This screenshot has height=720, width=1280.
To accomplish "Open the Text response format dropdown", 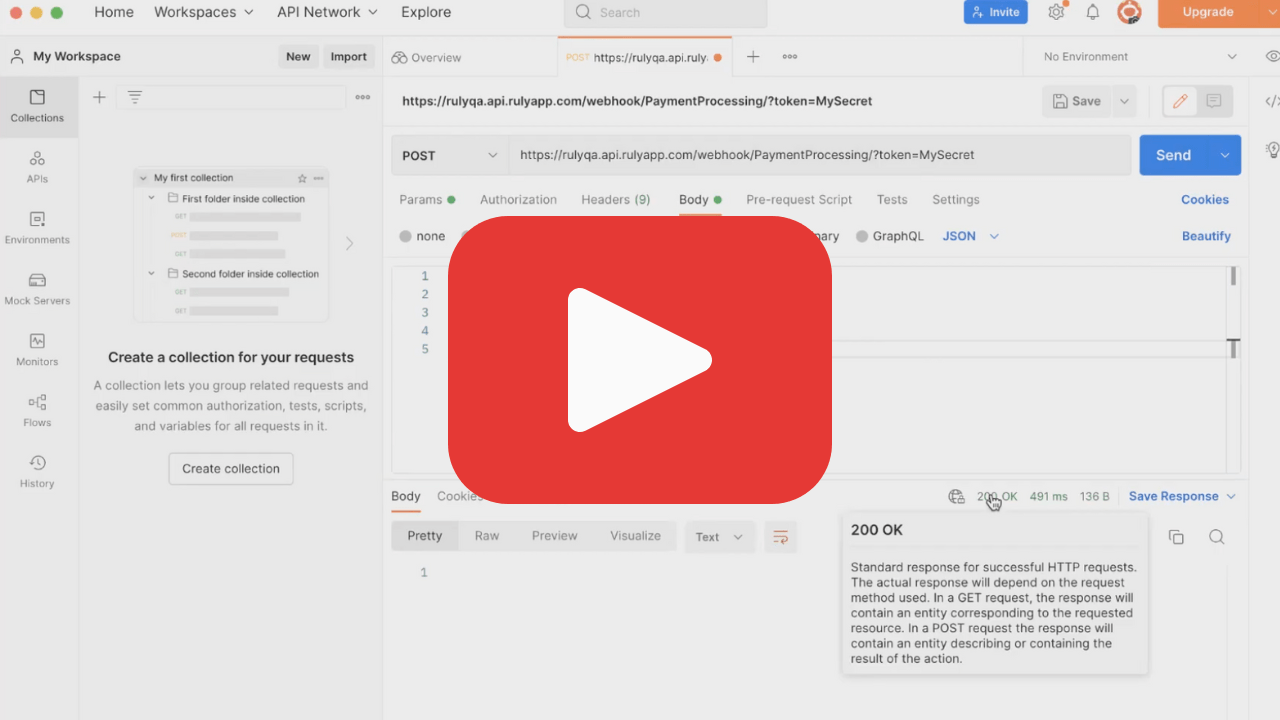I will click(x=720, y=537).
